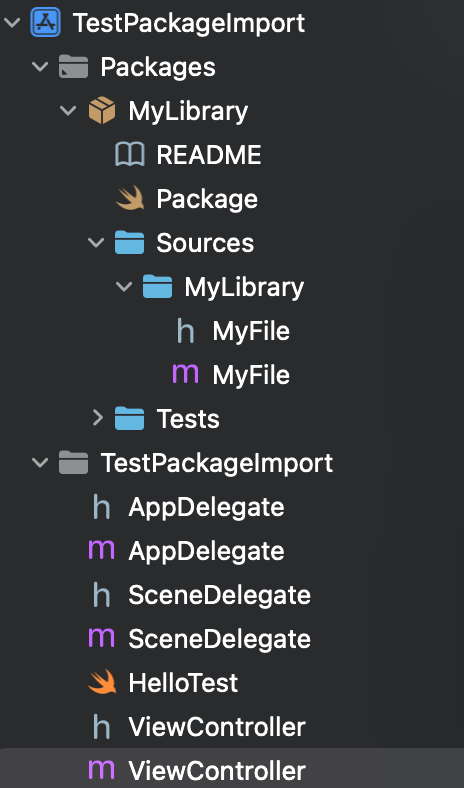Collapse the Sources folder chevron

[96, 243]
